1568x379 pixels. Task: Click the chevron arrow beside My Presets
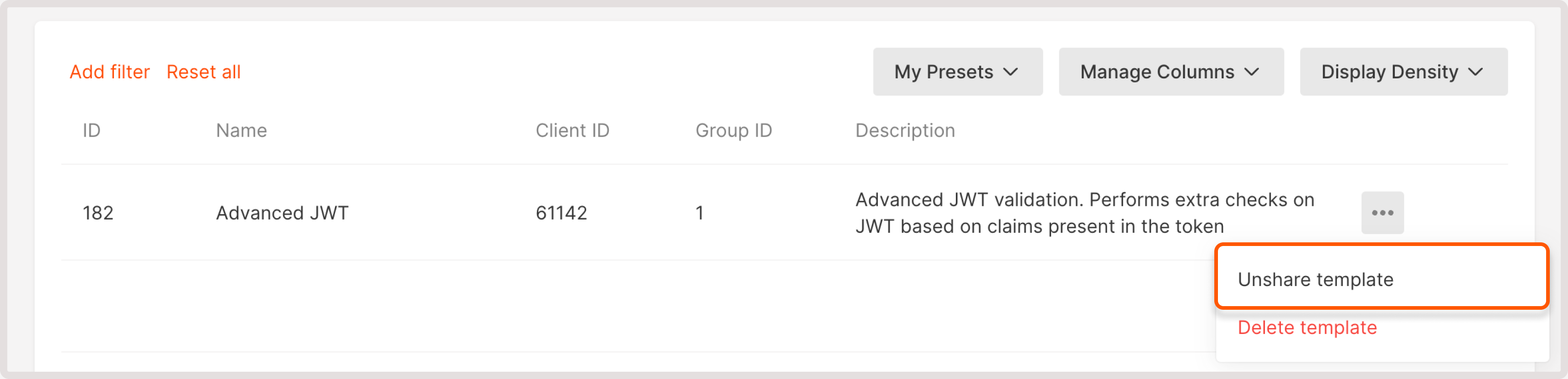pyautogui.click(x=1011, y=72)
